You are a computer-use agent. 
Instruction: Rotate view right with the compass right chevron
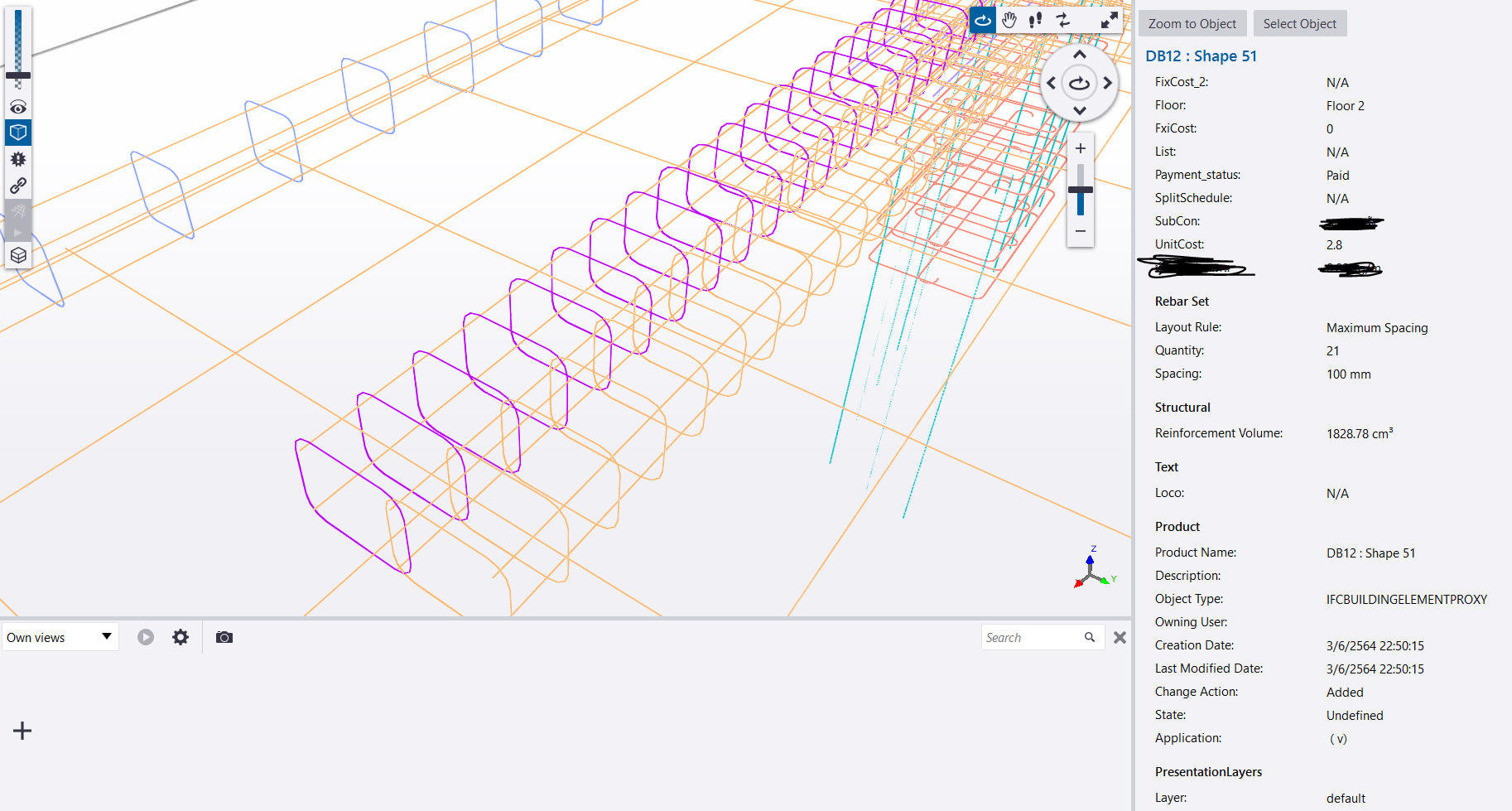point(1107,83)
